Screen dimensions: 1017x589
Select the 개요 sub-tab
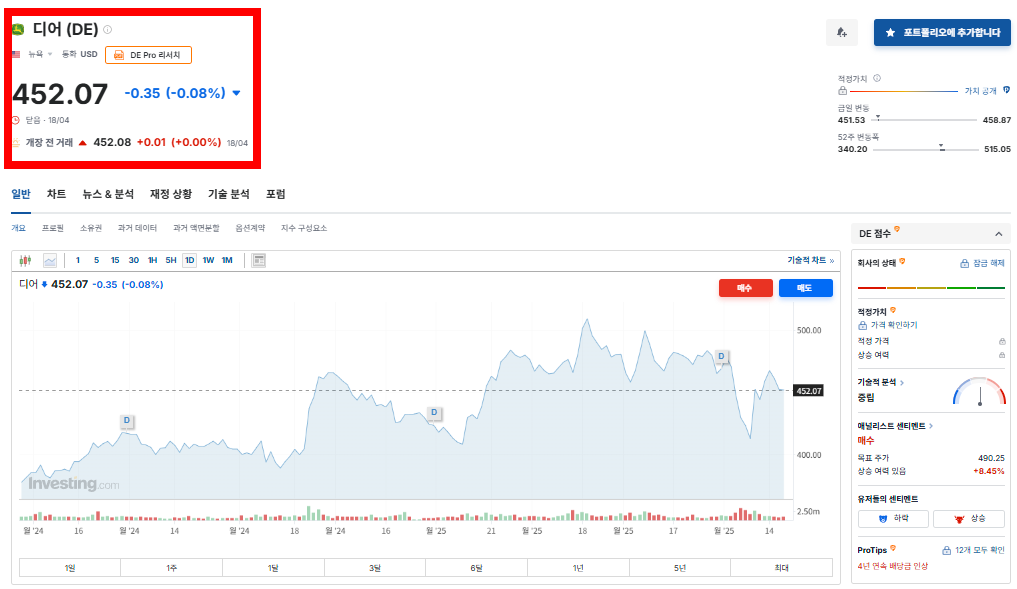pyautogui.click(x=18, y=228)
